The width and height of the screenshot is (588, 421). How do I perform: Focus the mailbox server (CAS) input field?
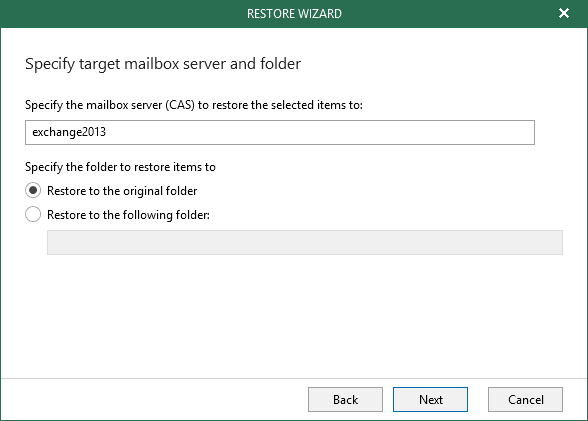[x=280, y=132]
